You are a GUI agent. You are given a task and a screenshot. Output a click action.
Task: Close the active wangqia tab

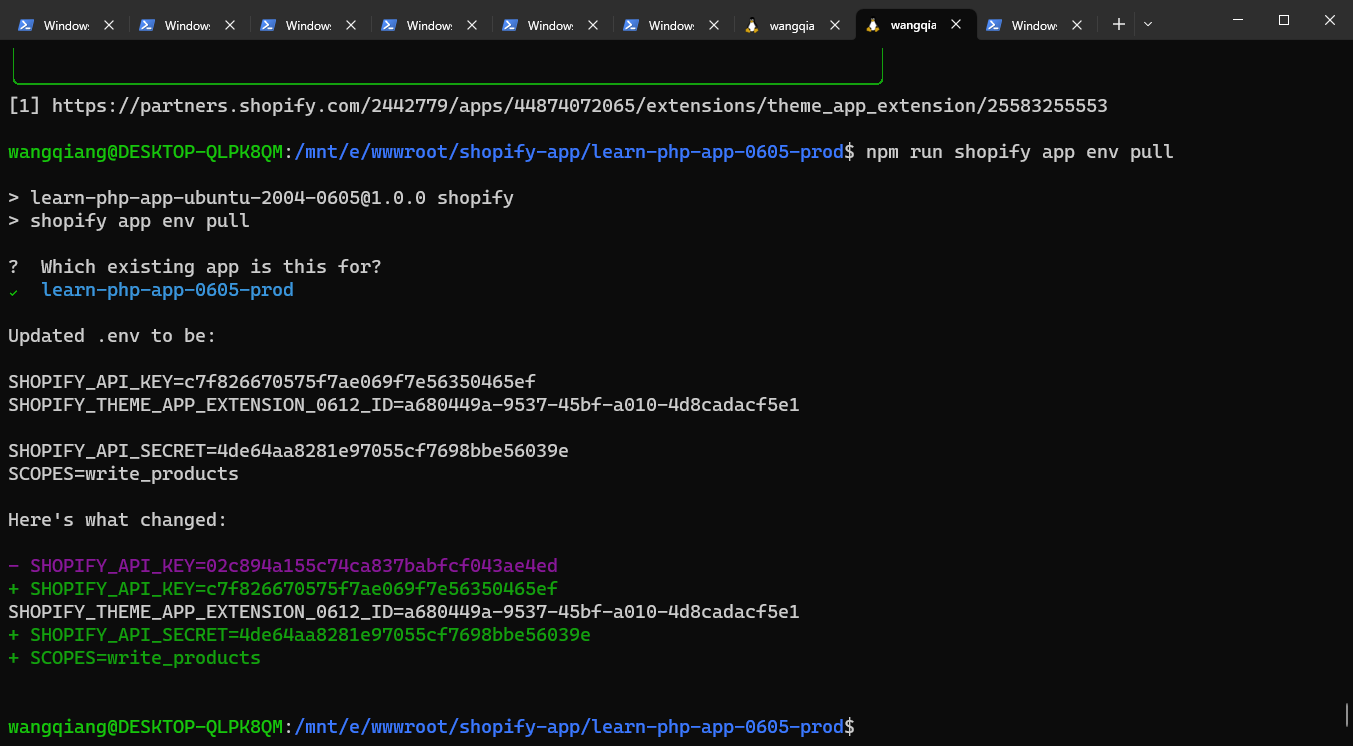coord(956,25)
